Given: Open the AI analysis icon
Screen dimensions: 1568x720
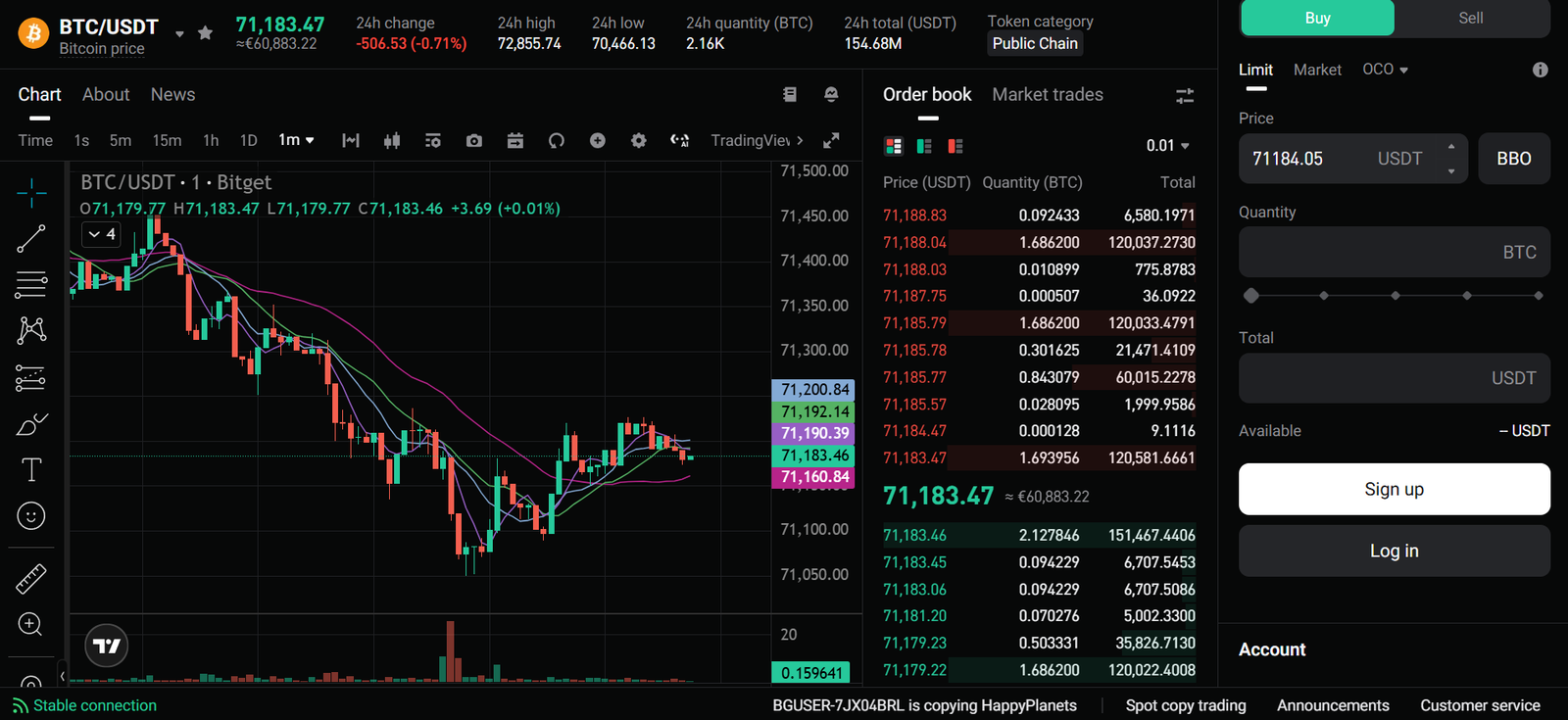Looking at the screenshot, I should (680, 140).
